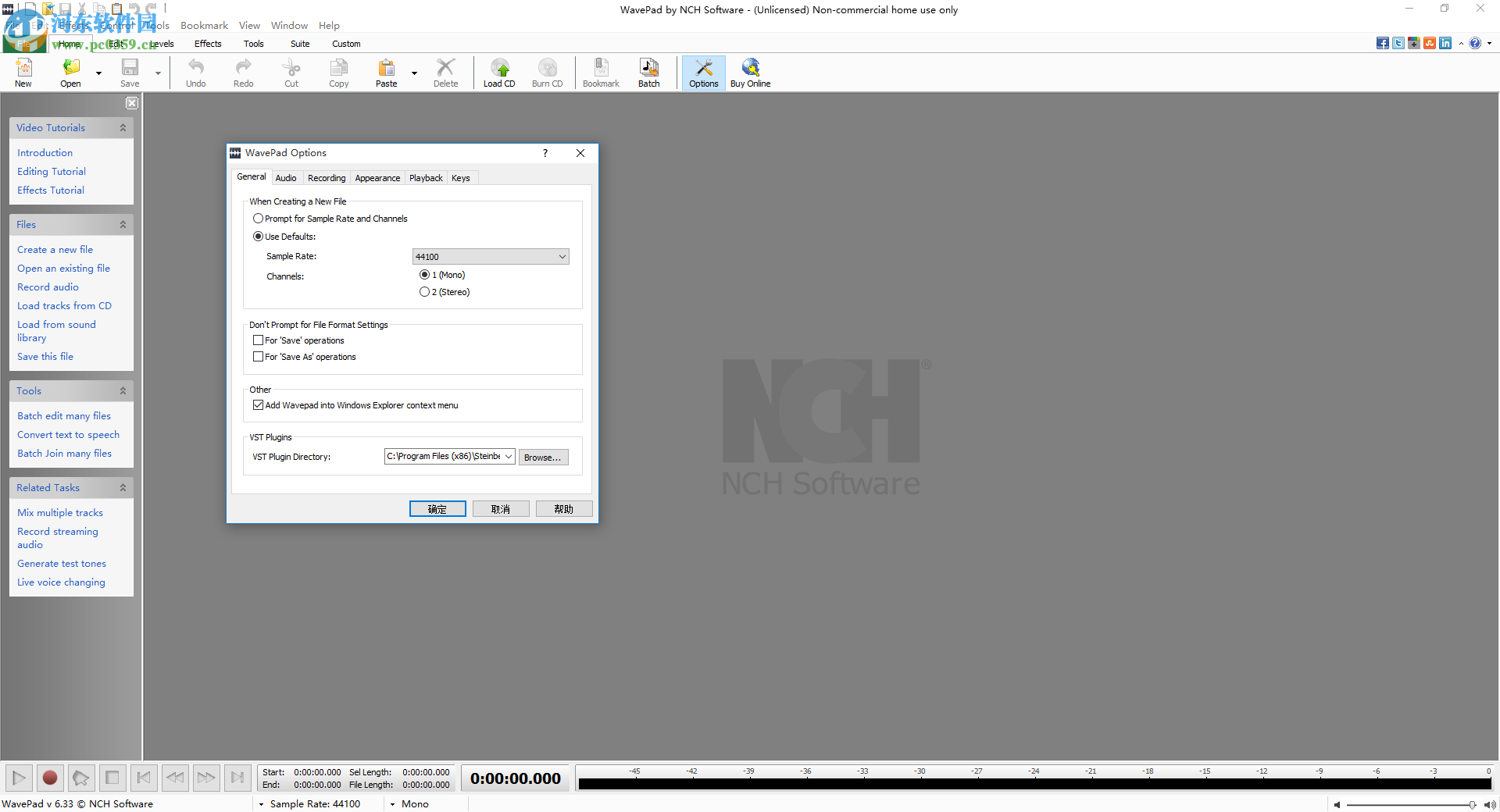Check For 'Save As' operations box
Screen dimensions: 1500x812
tap(258, 357)
